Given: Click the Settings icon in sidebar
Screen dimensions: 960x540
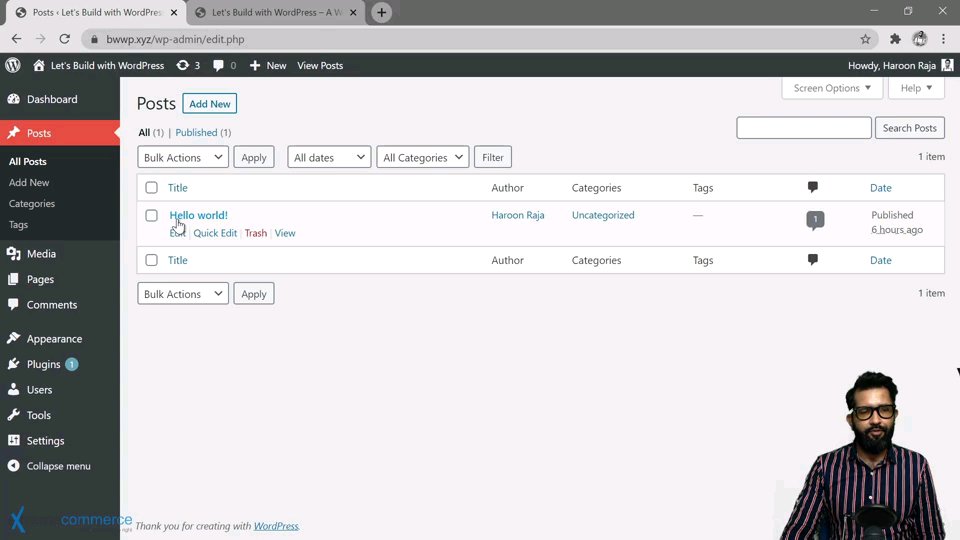Looking at the screenshot, I should [x=13, y=440].
